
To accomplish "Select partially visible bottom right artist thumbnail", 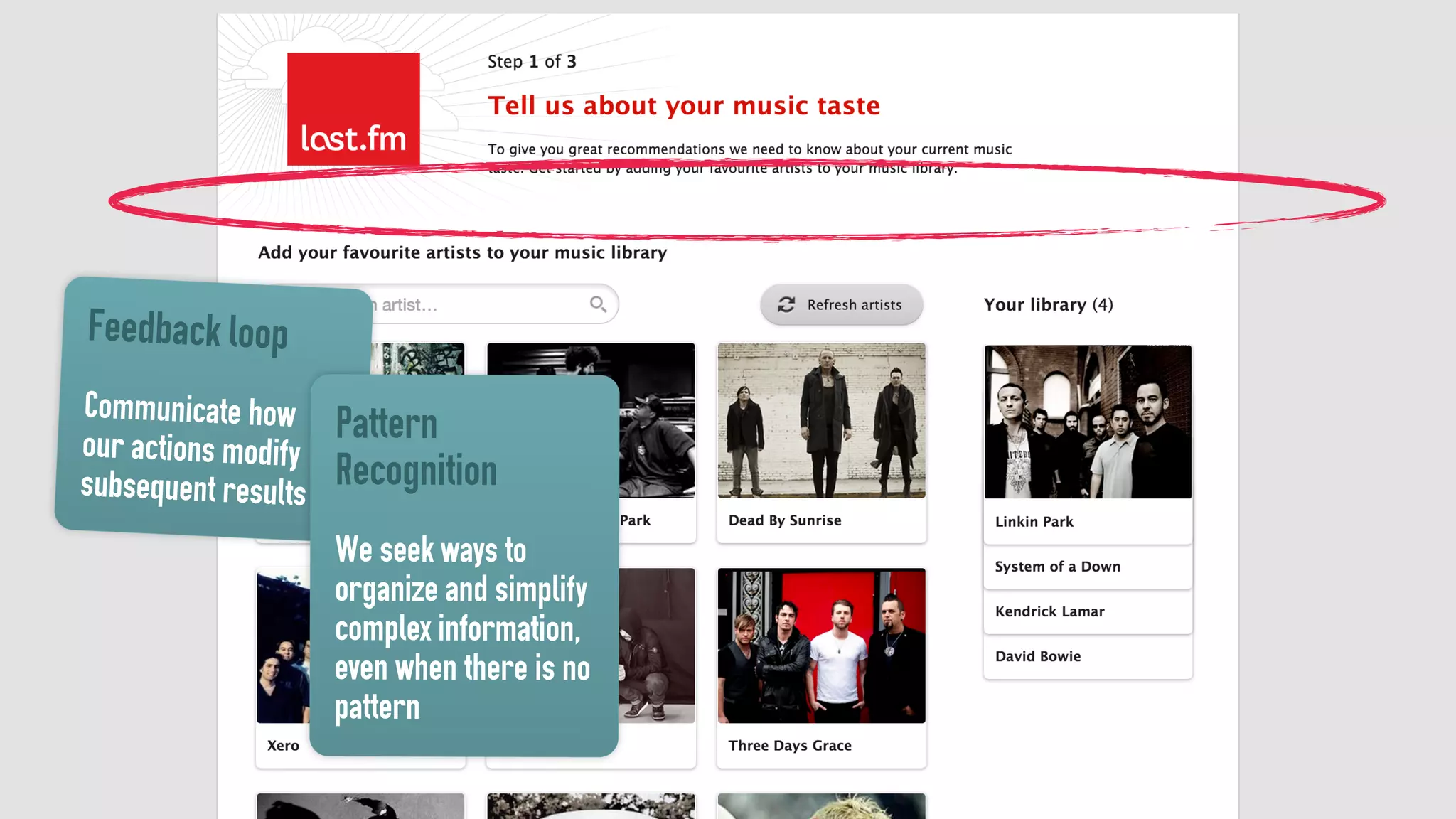I will coord(821,806).
